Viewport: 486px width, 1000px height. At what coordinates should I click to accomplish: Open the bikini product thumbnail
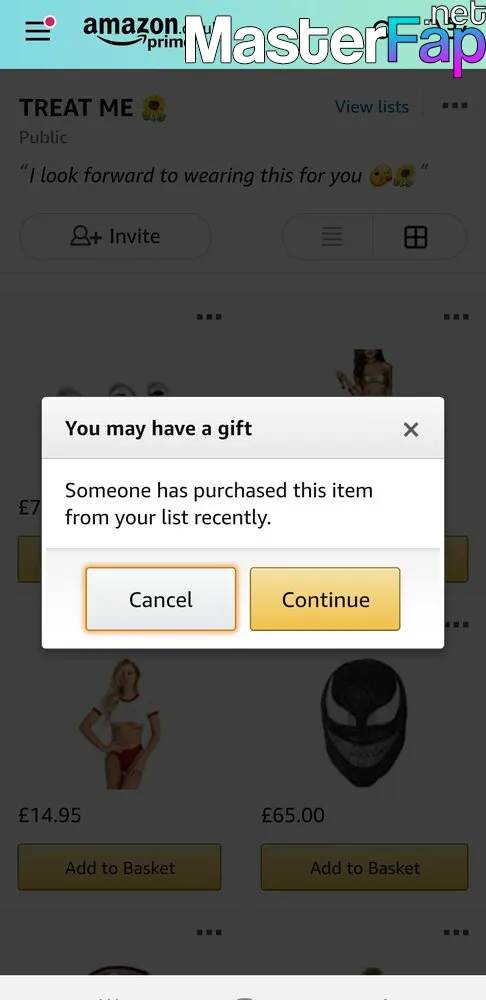[x=364, y=373]
